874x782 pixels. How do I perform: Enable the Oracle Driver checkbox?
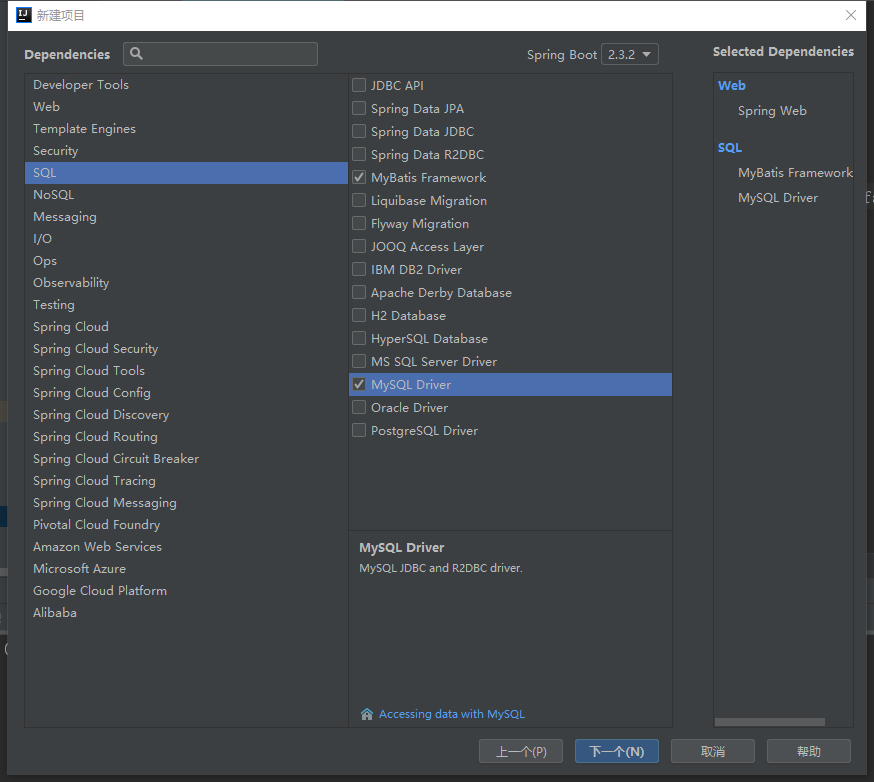pos(359,407)
